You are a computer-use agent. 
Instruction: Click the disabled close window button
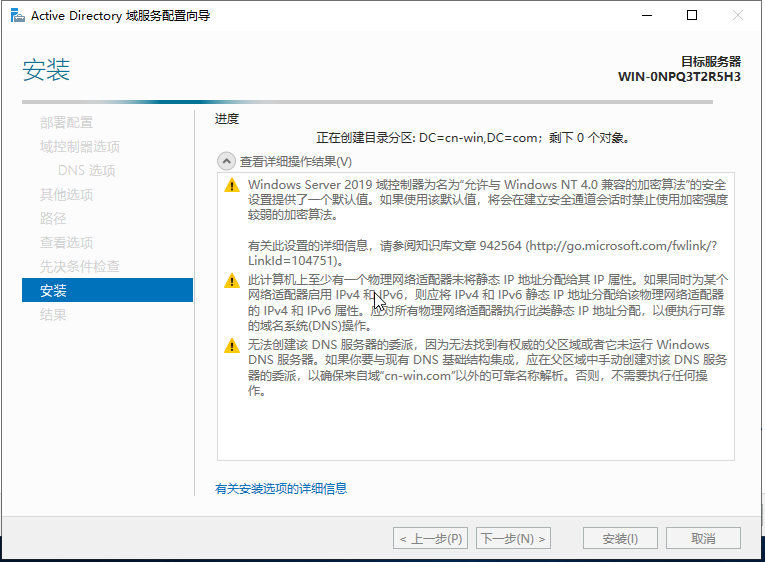point(738,16)
